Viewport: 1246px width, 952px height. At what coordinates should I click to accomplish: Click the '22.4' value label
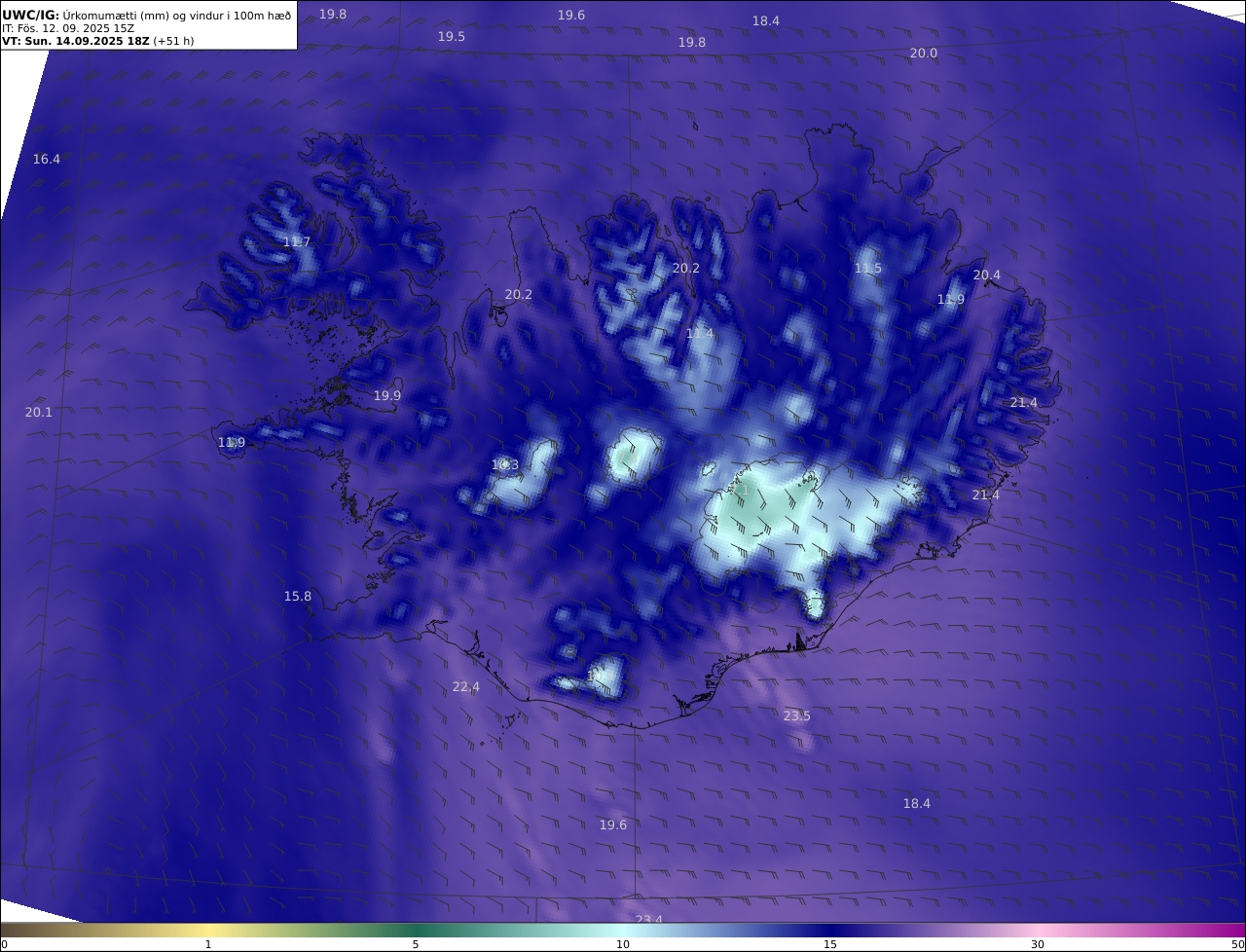coord(465,687)
